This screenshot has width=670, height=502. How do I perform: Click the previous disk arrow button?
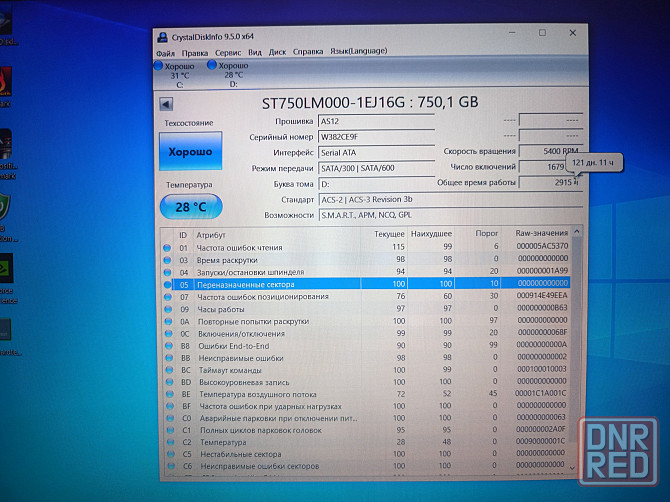166,104
